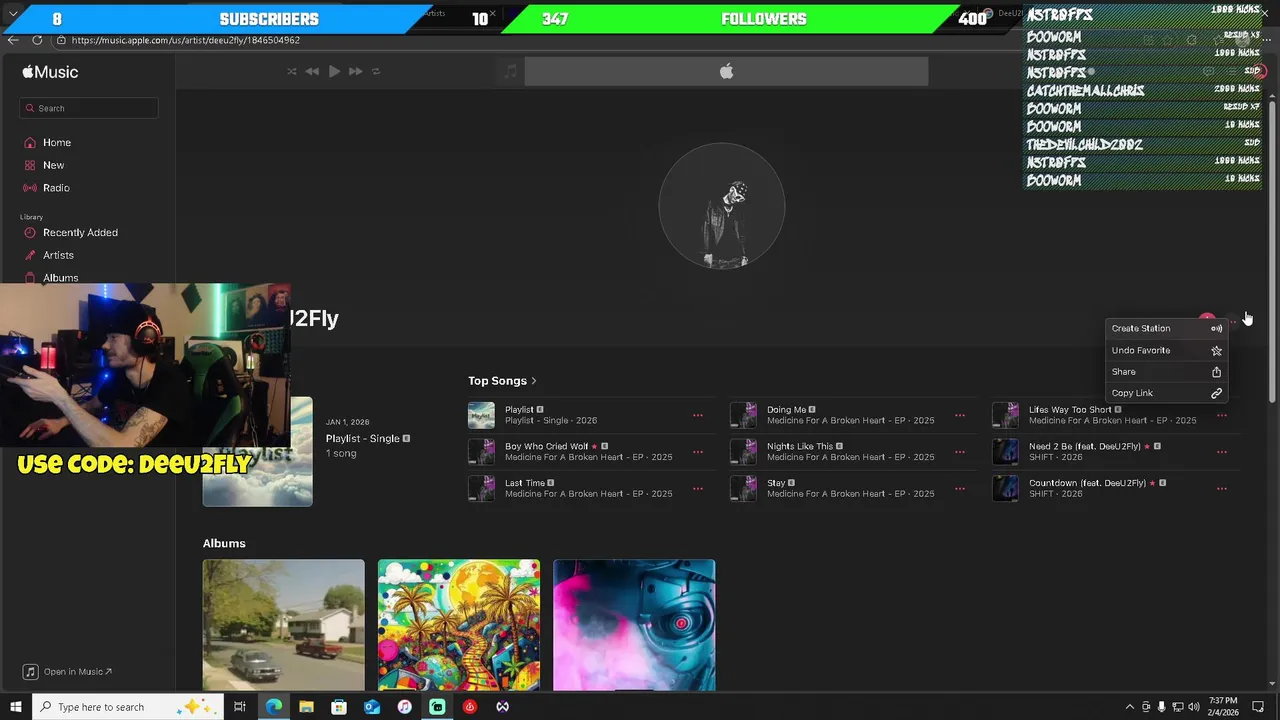Image resolution: width=1280 pixels, height=720 pixels.
Task: Click the system tray volume icon
Action: pos(1194,707)
